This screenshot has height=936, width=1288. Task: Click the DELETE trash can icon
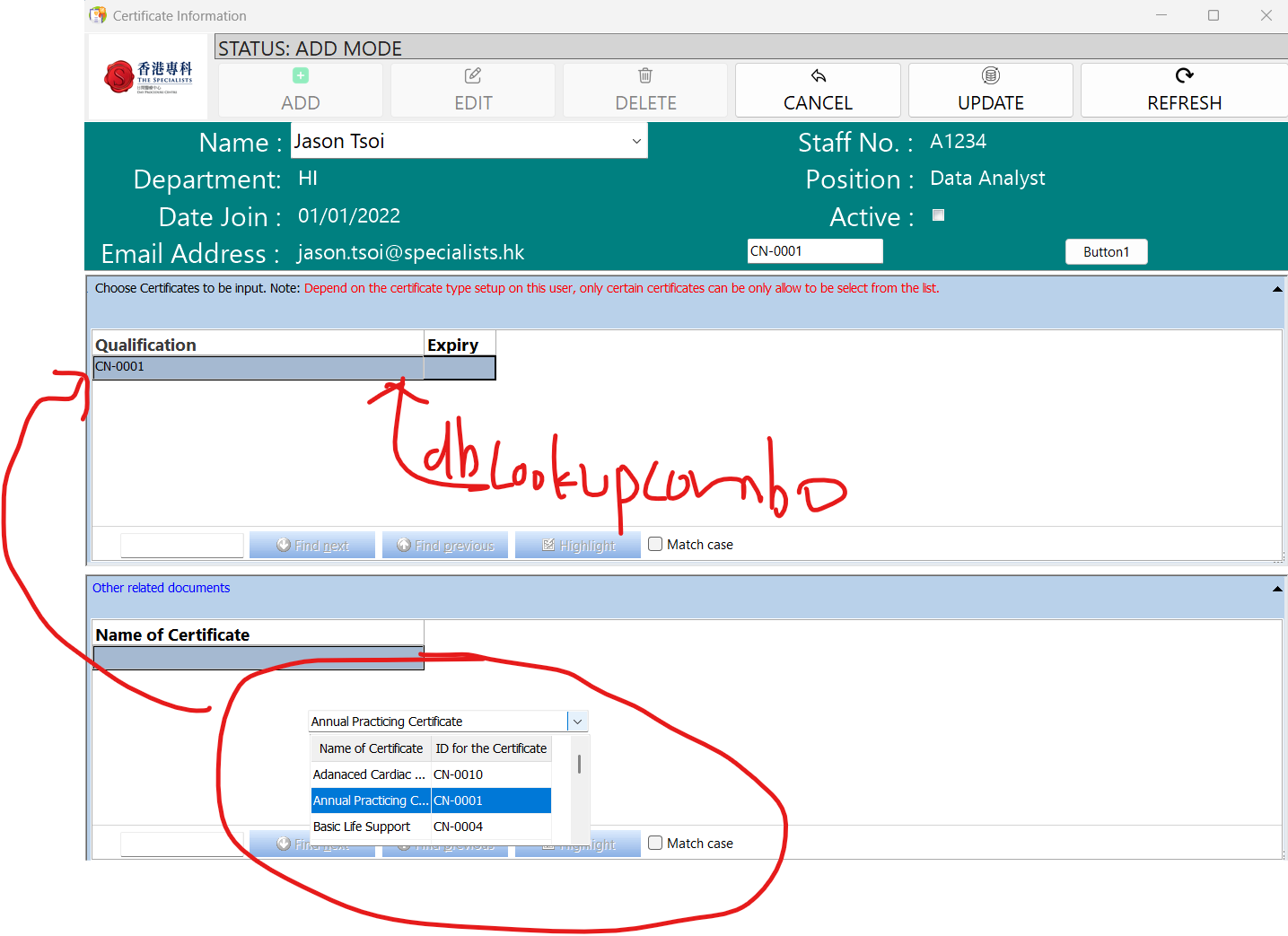tap(645, 76)
